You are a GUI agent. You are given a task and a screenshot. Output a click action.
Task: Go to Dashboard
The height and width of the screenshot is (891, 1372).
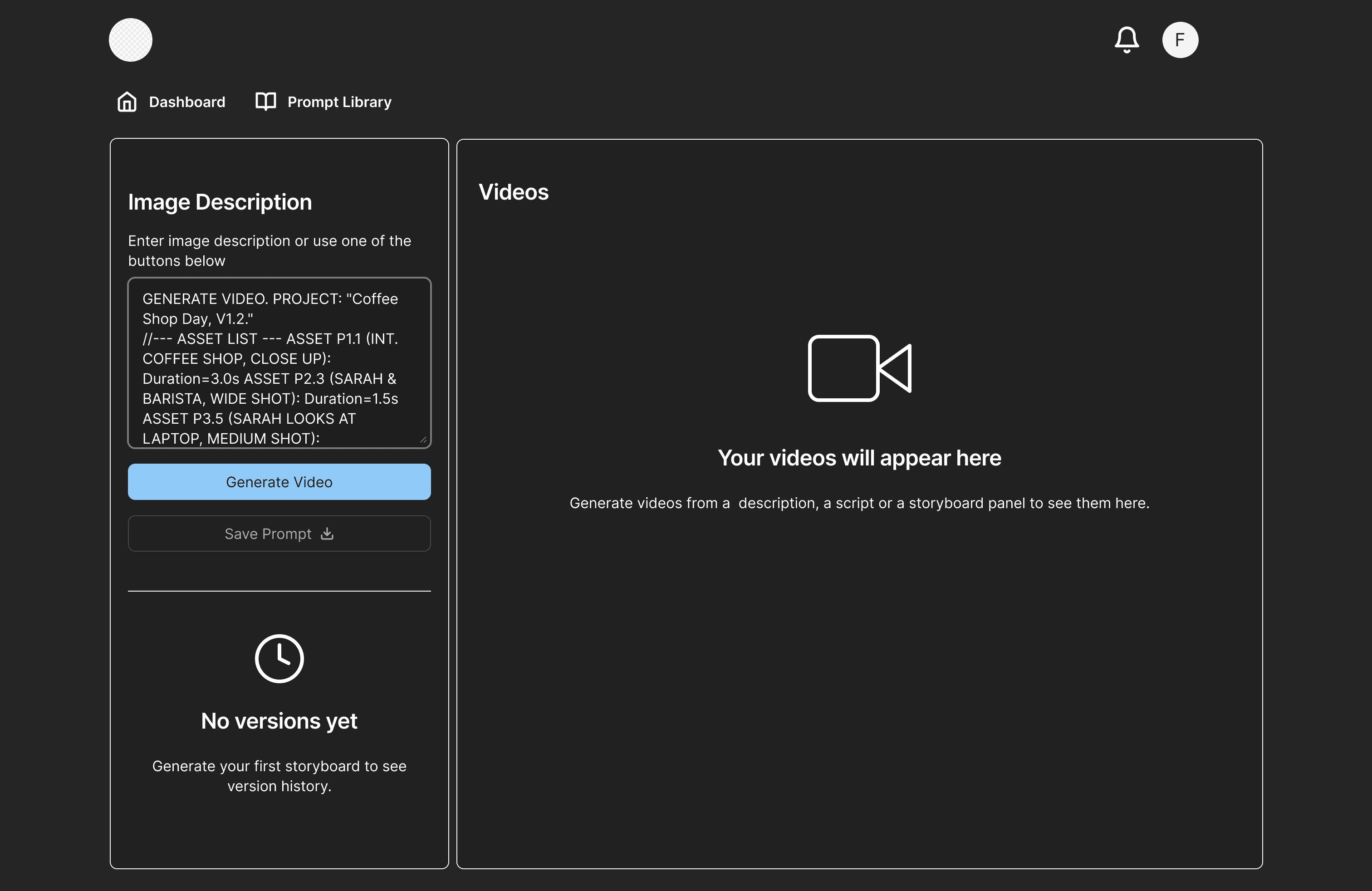pyautogui.click(x=187, y=102)
